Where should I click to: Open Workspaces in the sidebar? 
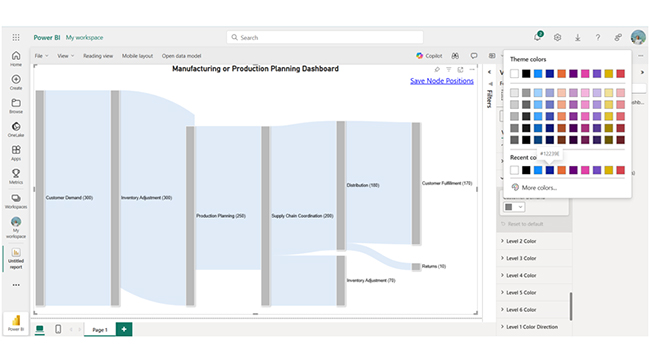tap(16, 201)
